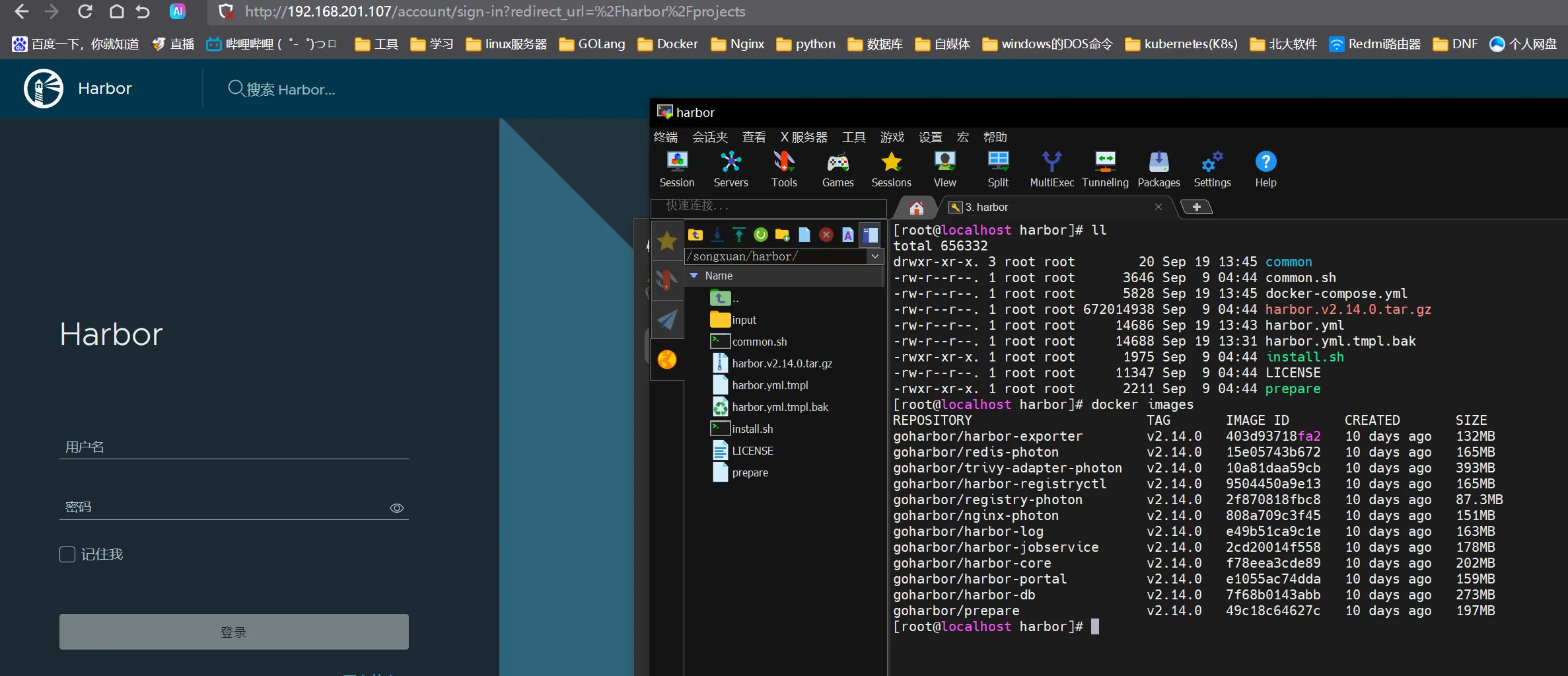Click the Split toolbar icon

(x=998, y=169)
